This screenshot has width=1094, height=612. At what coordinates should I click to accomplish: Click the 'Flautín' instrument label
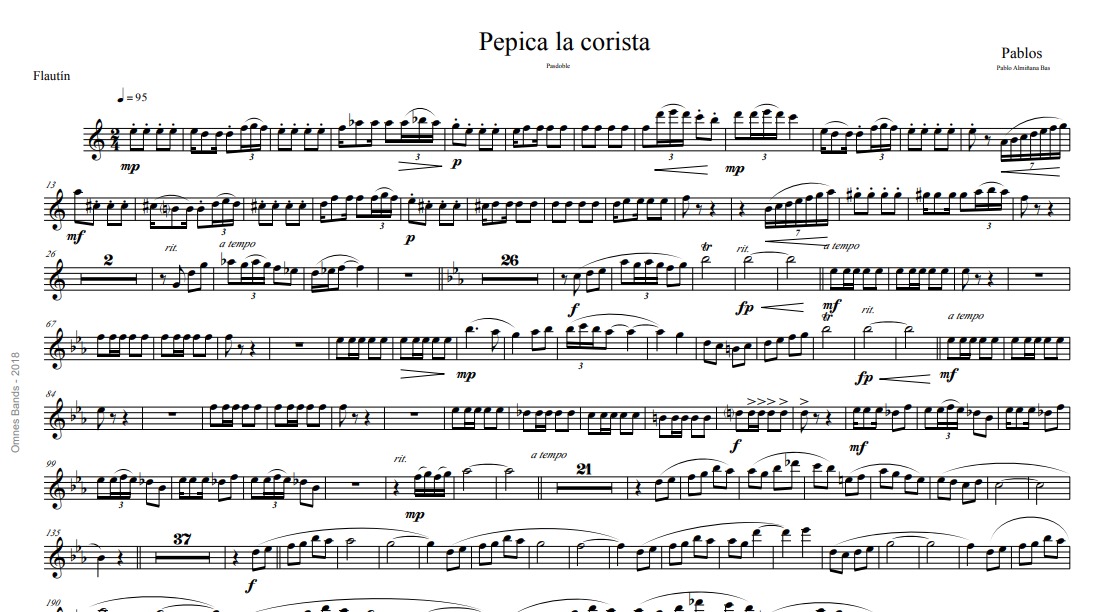click(52, 75)
